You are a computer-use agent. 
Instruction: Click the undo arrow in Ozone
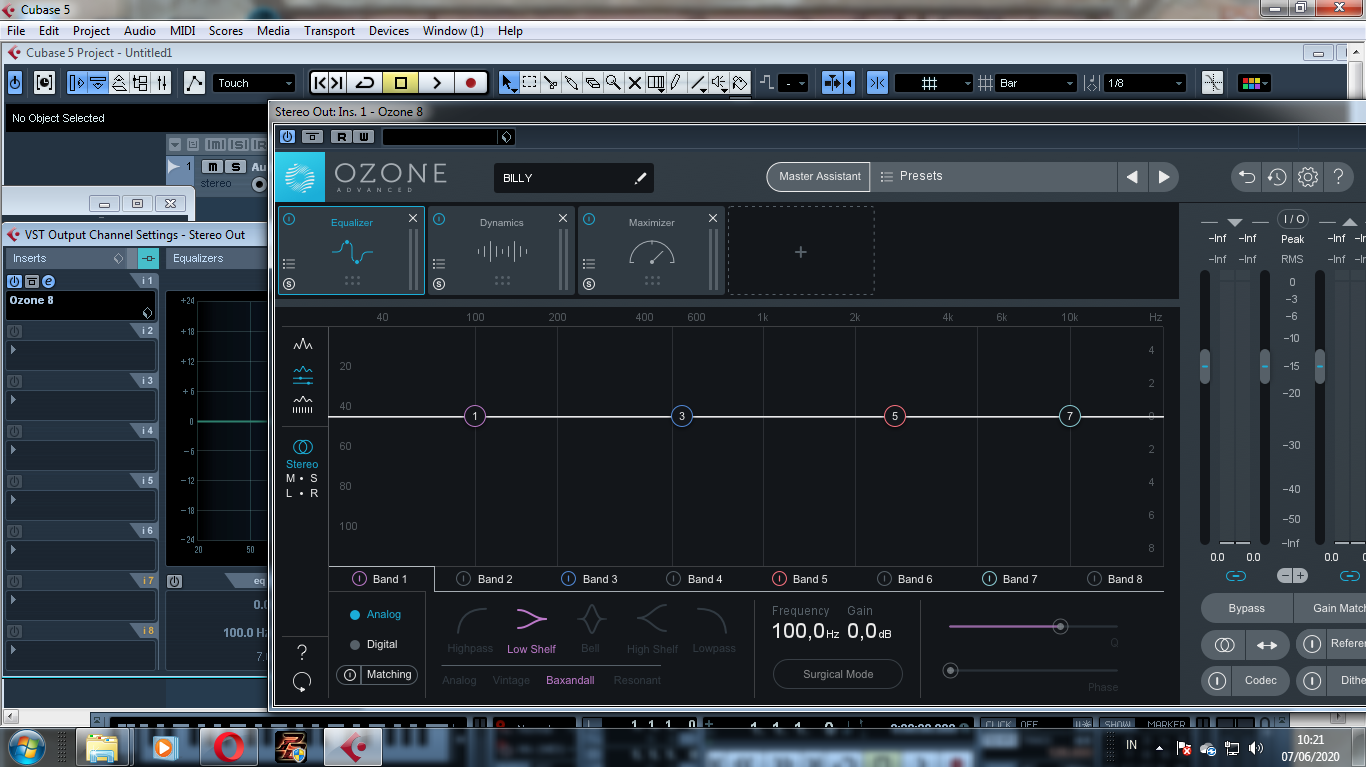(x=1245, y=176)
